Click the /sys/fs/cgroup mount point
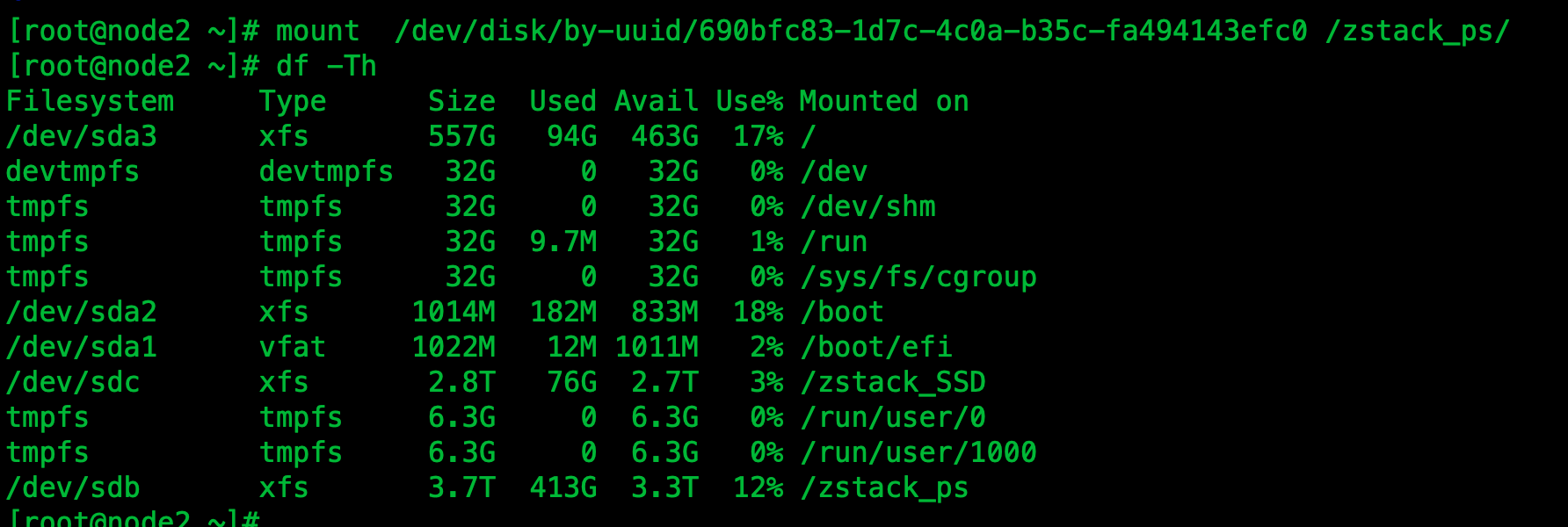 point(918,278)
